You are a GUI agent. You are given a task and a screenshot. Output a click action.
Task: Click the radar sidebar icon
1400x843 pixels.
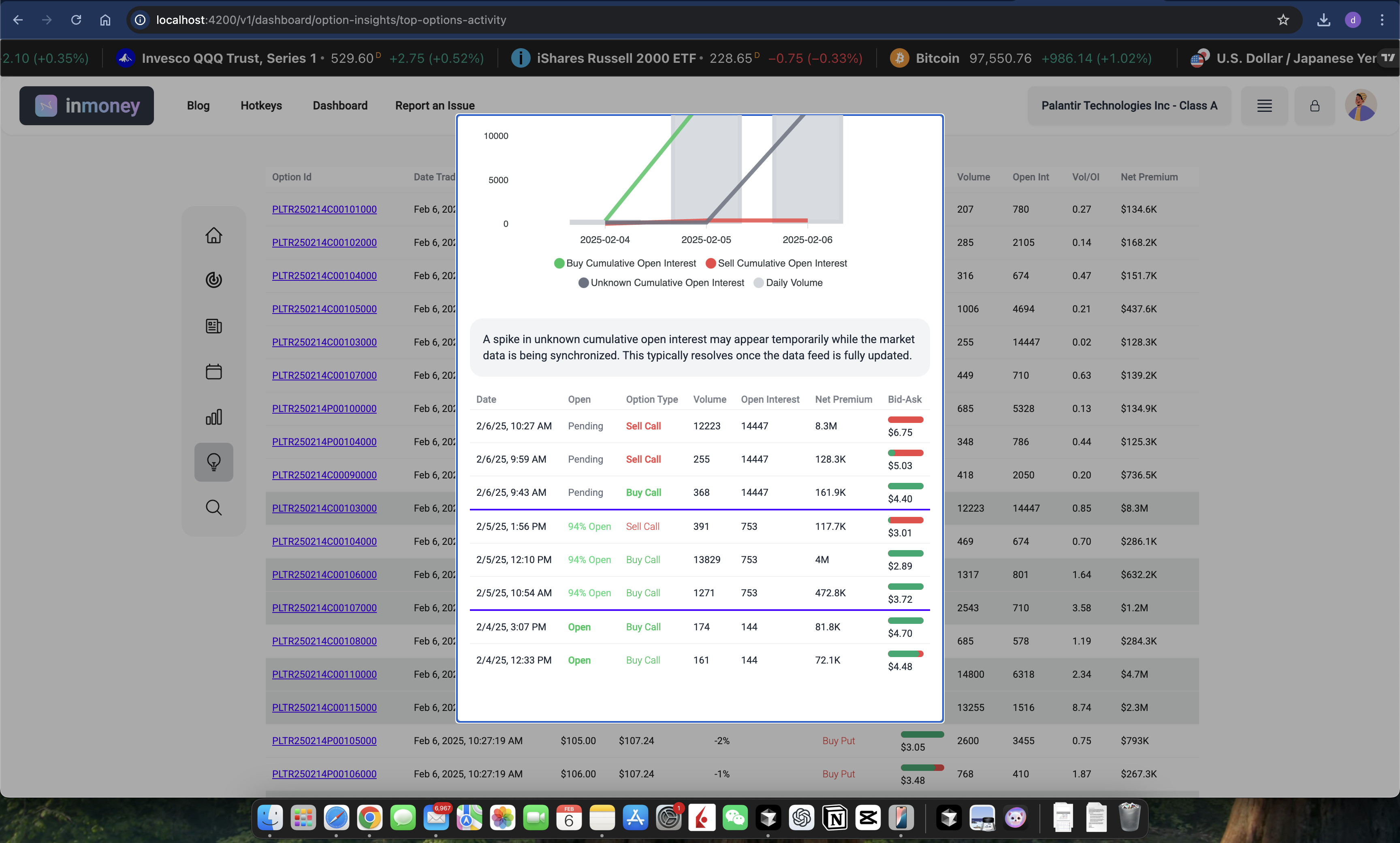(213, 280)
